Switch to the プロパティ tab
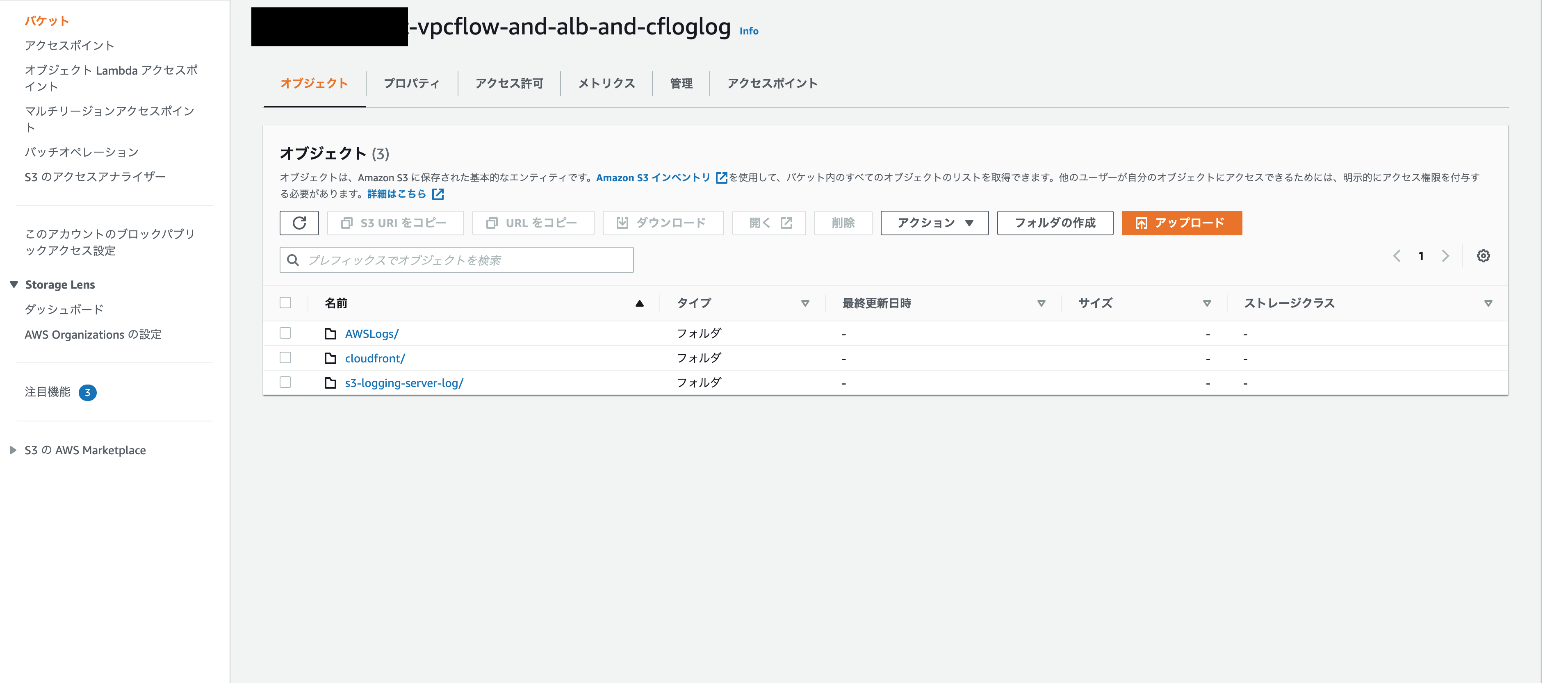 pos(412,83)
